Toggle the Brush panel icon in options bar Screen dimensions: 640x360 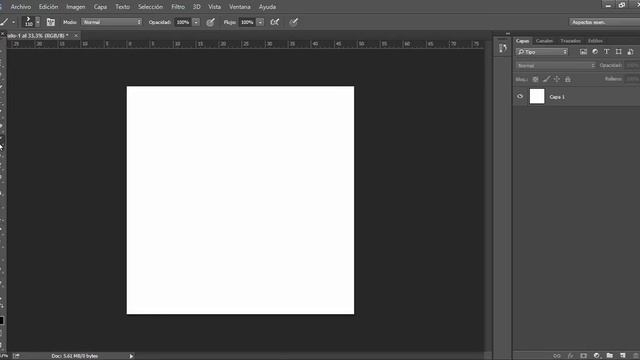[51, 22]
